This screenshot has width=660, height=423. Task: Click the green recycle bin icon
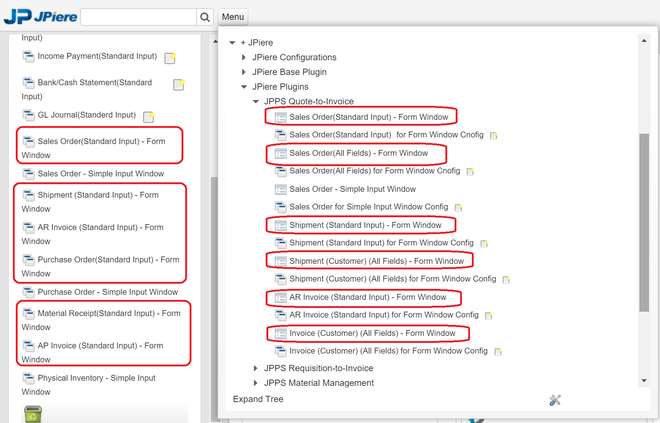click(33, 413)
